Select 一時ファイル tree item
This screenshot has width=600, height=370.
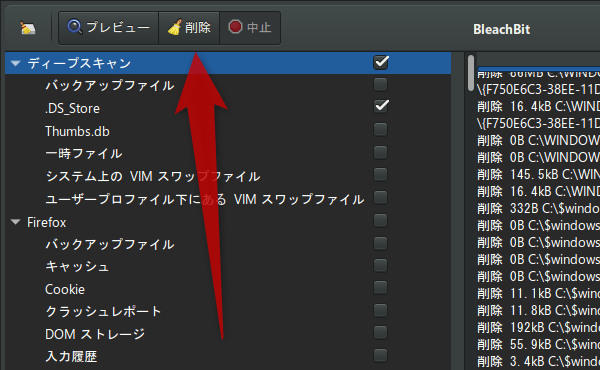(84, 154)
